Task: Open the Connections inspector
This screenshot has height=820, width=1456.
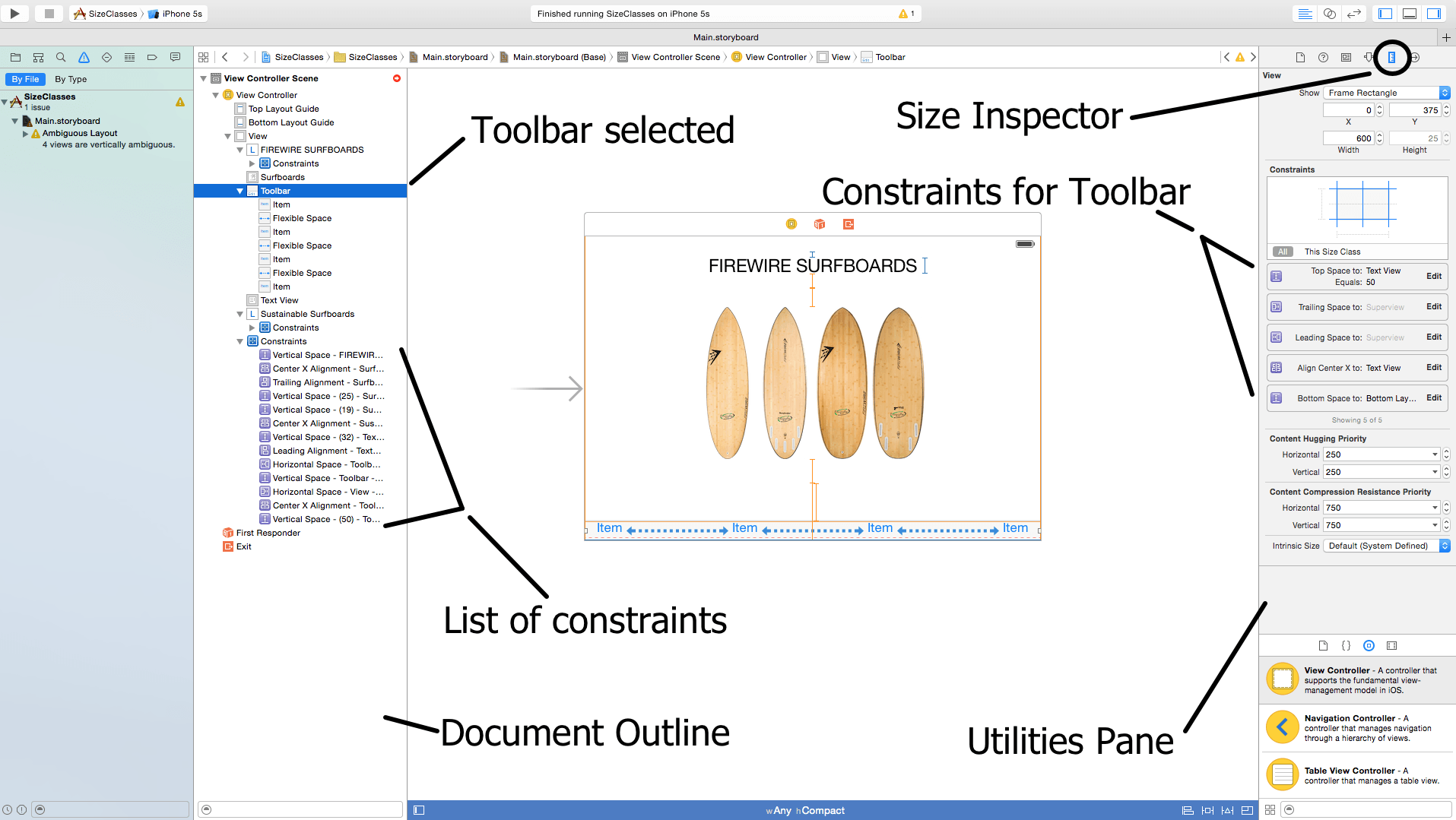Action: [x=1416, y=57]
